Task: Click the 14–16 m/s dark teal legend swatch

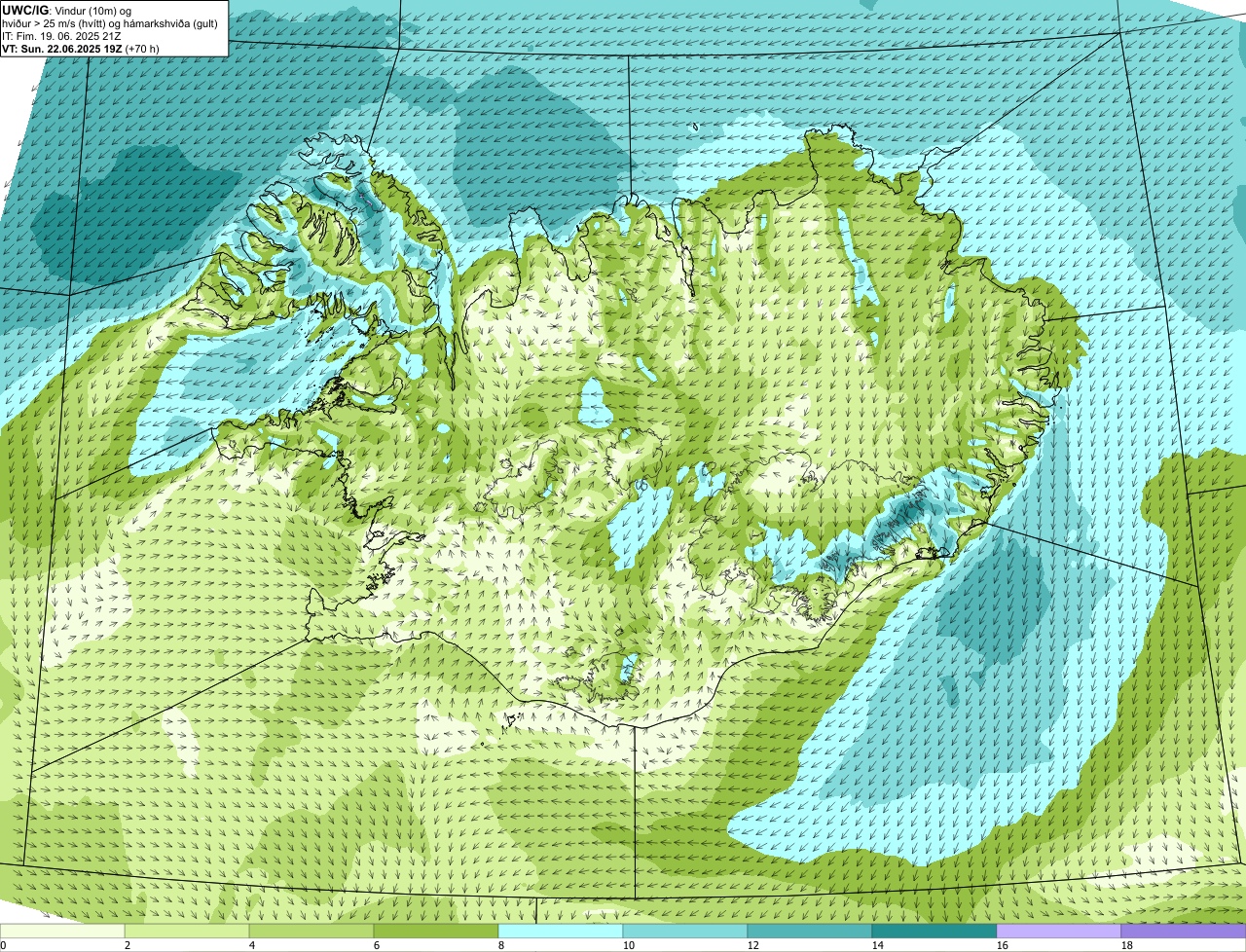Action: point(934,931)
